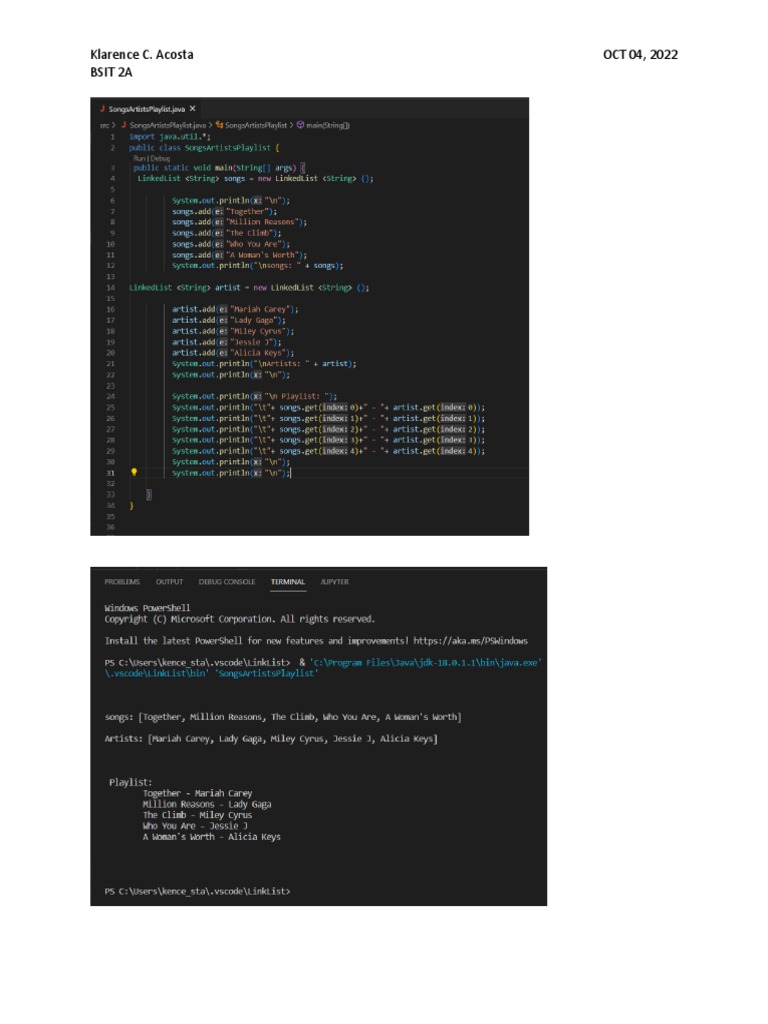Click the 'SongsArtistsPlaylist' argument in terminal command
768x1024 pixels.
[266, 673]
